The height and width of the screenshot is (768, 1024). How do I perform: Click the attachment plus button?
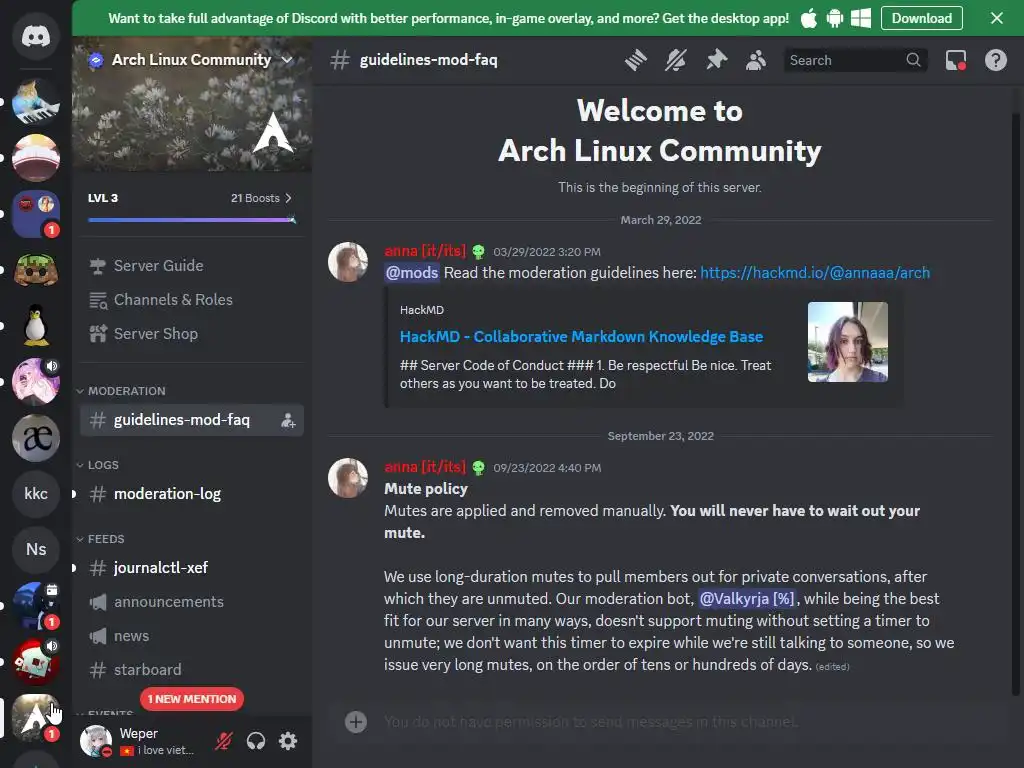point(356,722)
